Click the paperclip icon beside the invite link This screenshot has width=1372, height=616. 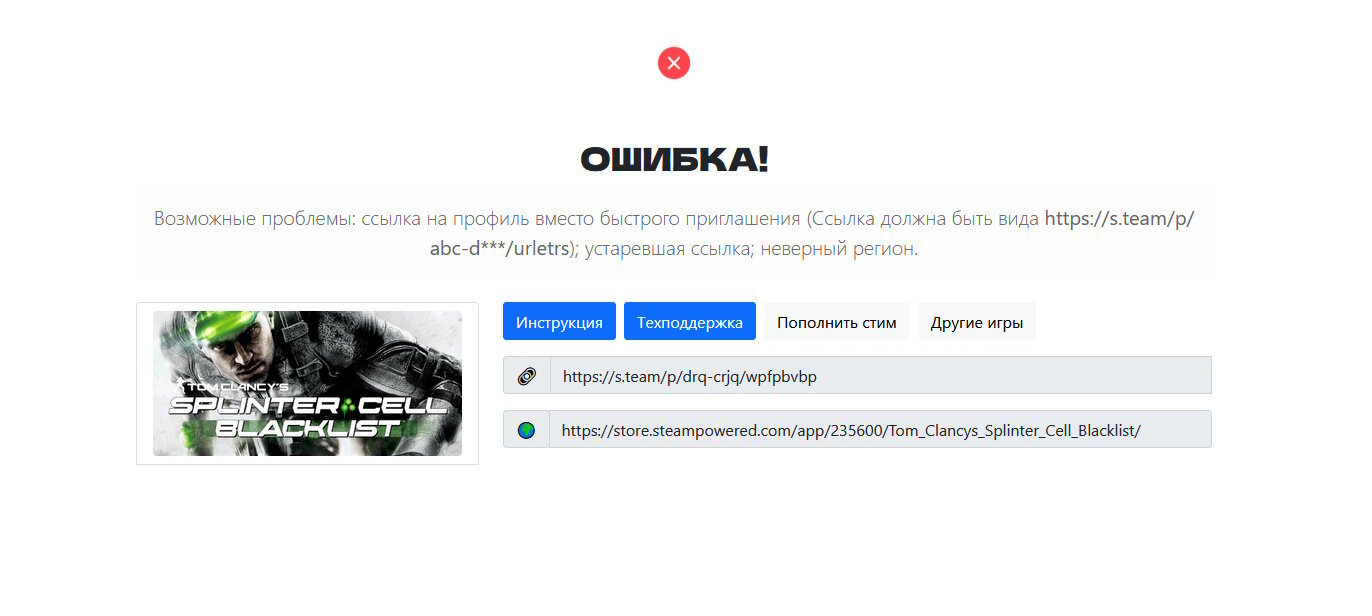[x=527, y=376]
